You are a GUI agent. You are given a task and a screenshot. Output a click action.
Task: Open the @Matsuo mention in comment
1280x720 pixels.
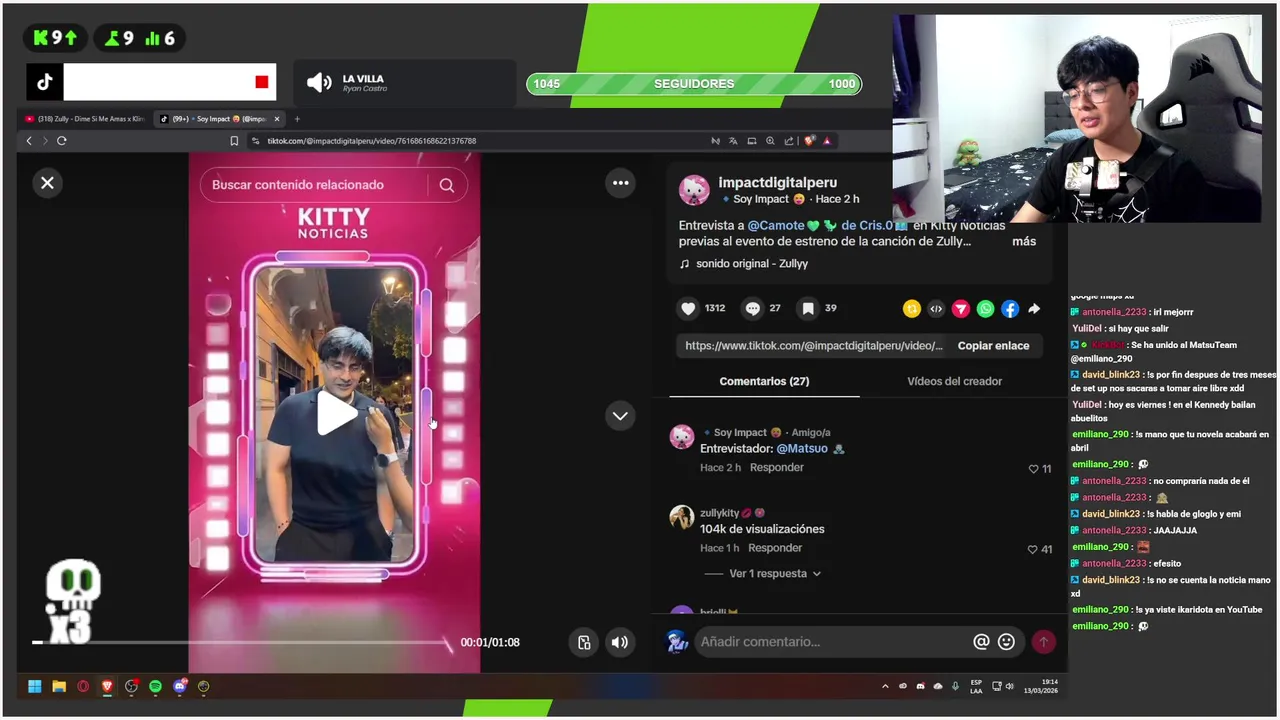click(x=802, y=449)
